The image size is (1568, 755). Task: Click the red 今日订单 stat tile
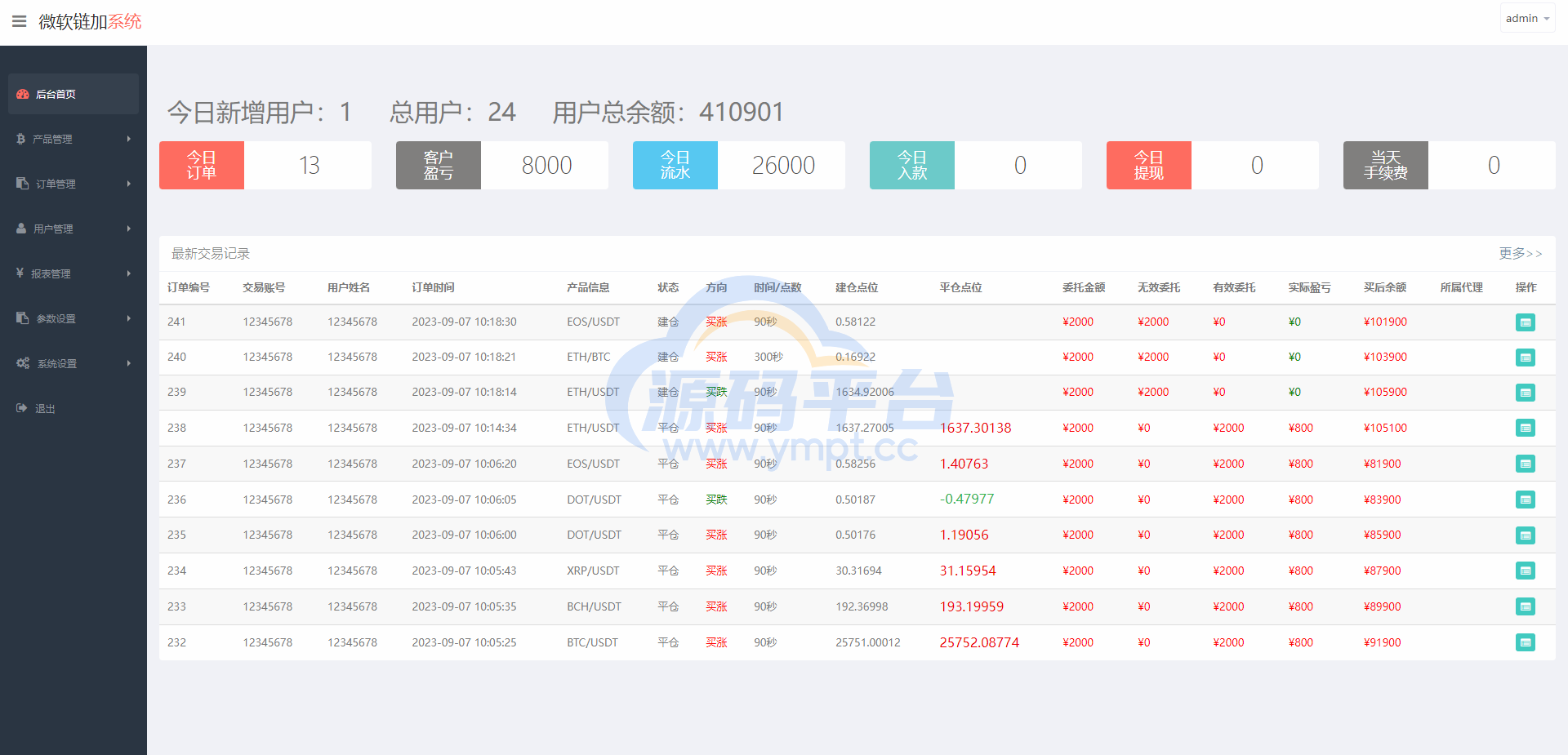[202, 165]
